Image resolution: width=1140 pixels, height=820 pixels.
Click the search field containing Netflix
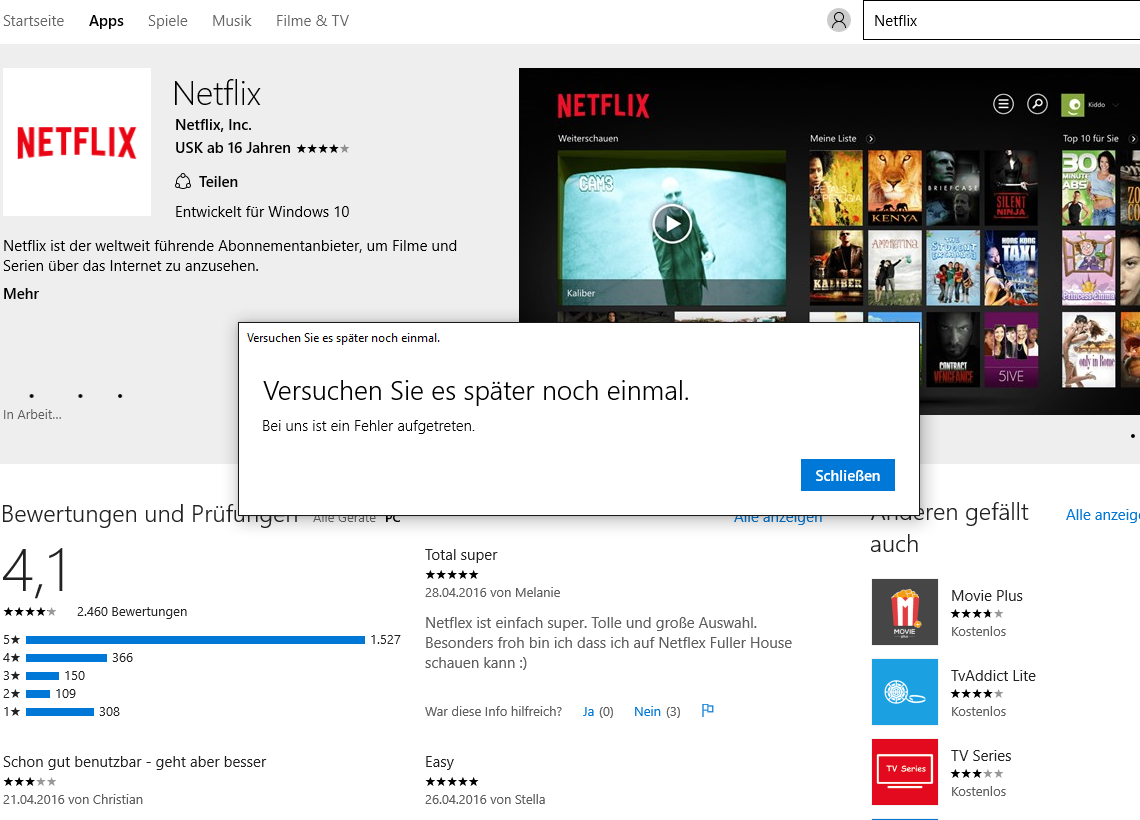(1001, 20)
